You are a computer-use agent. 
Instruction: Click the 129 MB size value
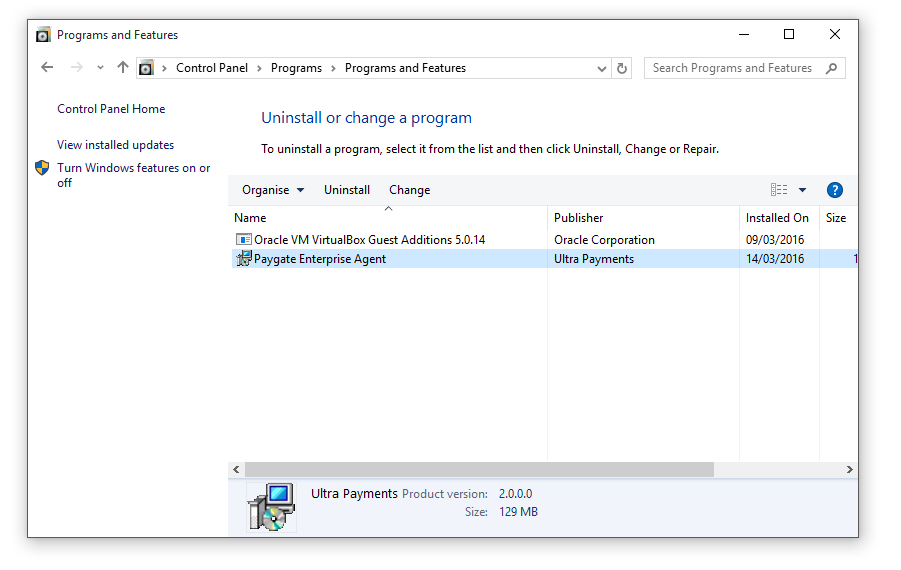pos(518,511)
